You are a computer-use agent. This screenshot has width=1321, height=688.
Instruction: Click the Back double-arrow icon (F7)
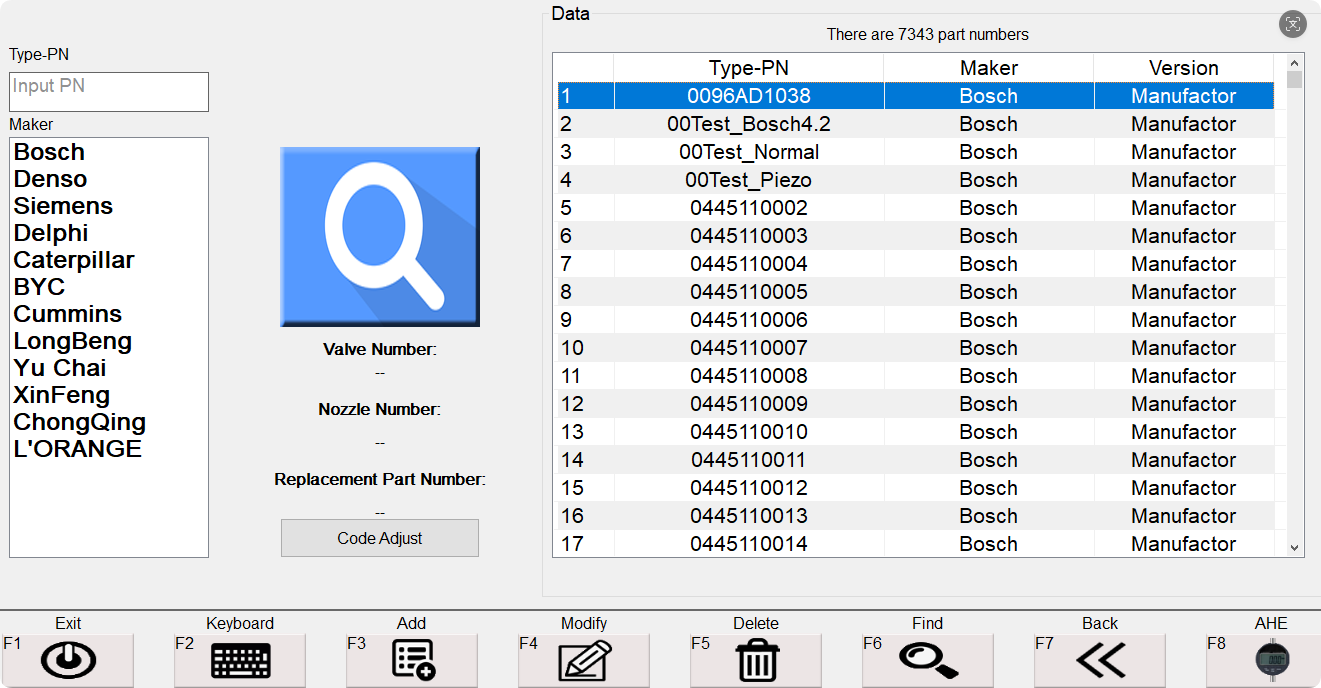coord(1099,660)
